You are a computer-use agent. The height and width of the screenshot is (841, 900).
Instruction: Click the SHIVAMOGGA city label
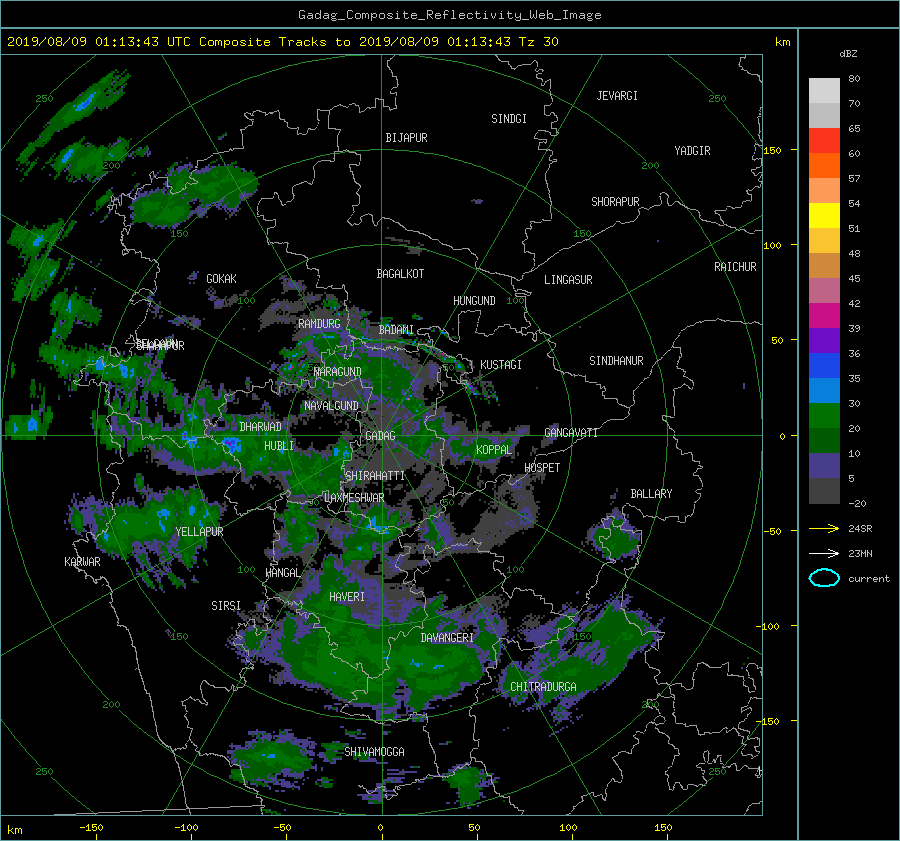click(374, 752)
